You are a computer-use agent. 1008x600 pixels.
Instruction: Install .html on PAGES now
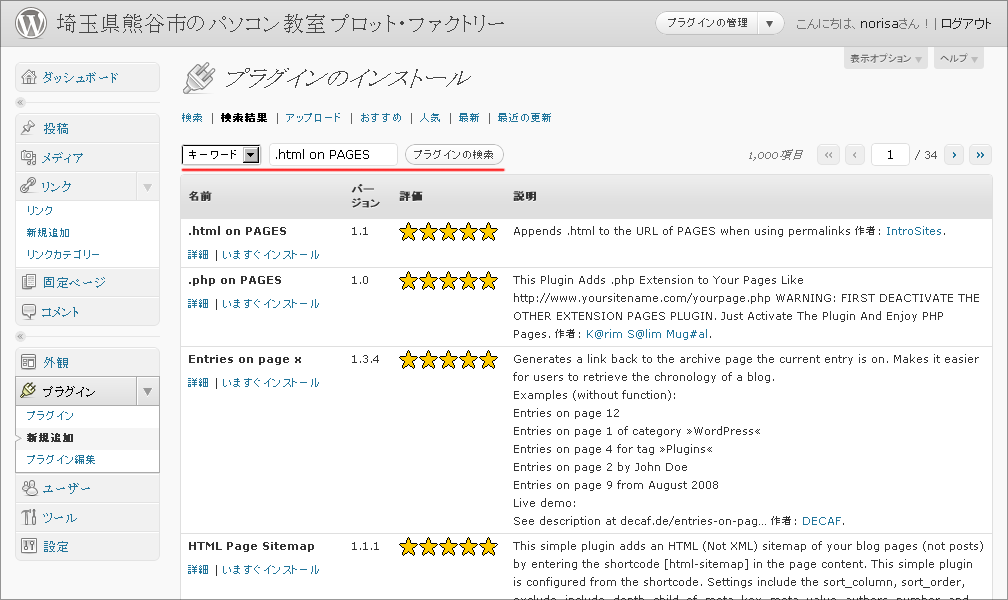point(271,255)
